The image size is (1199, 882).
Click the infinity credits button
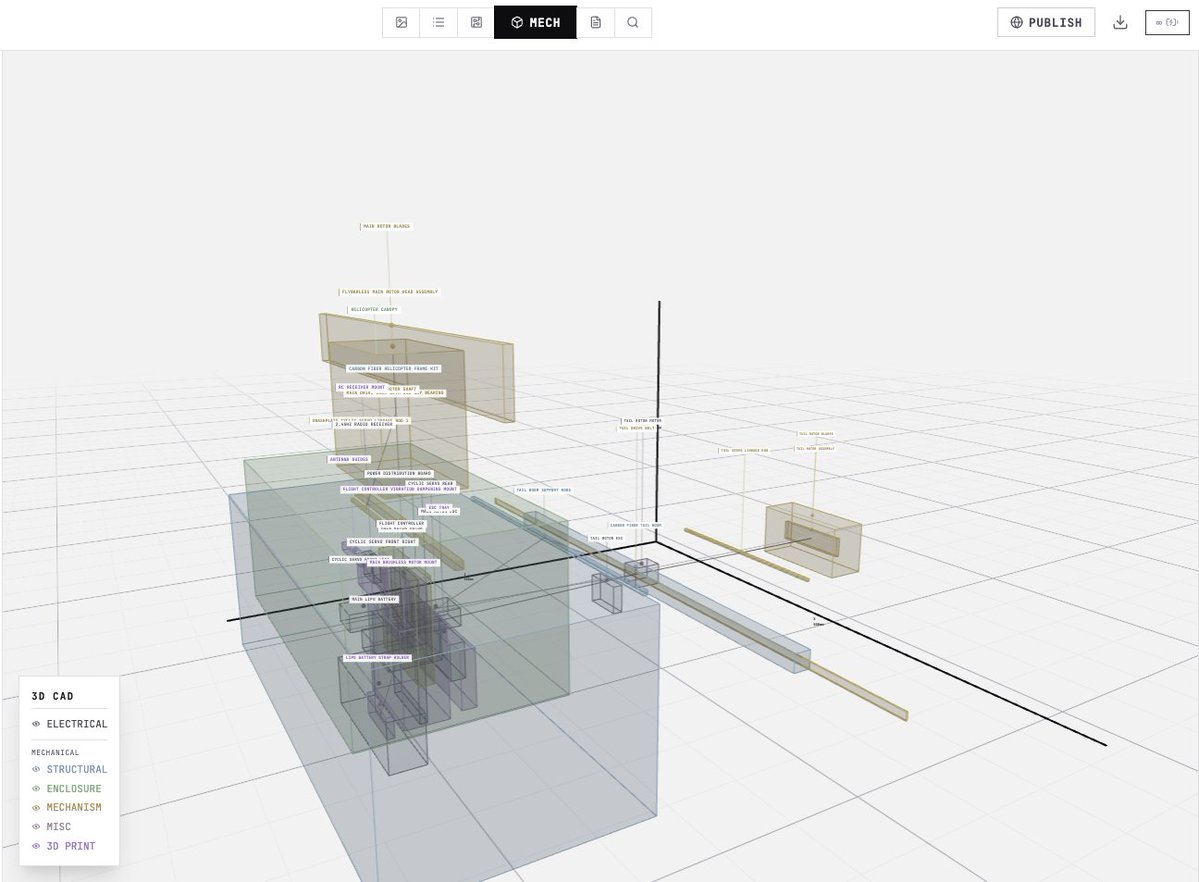click(x=1167, y=22)
